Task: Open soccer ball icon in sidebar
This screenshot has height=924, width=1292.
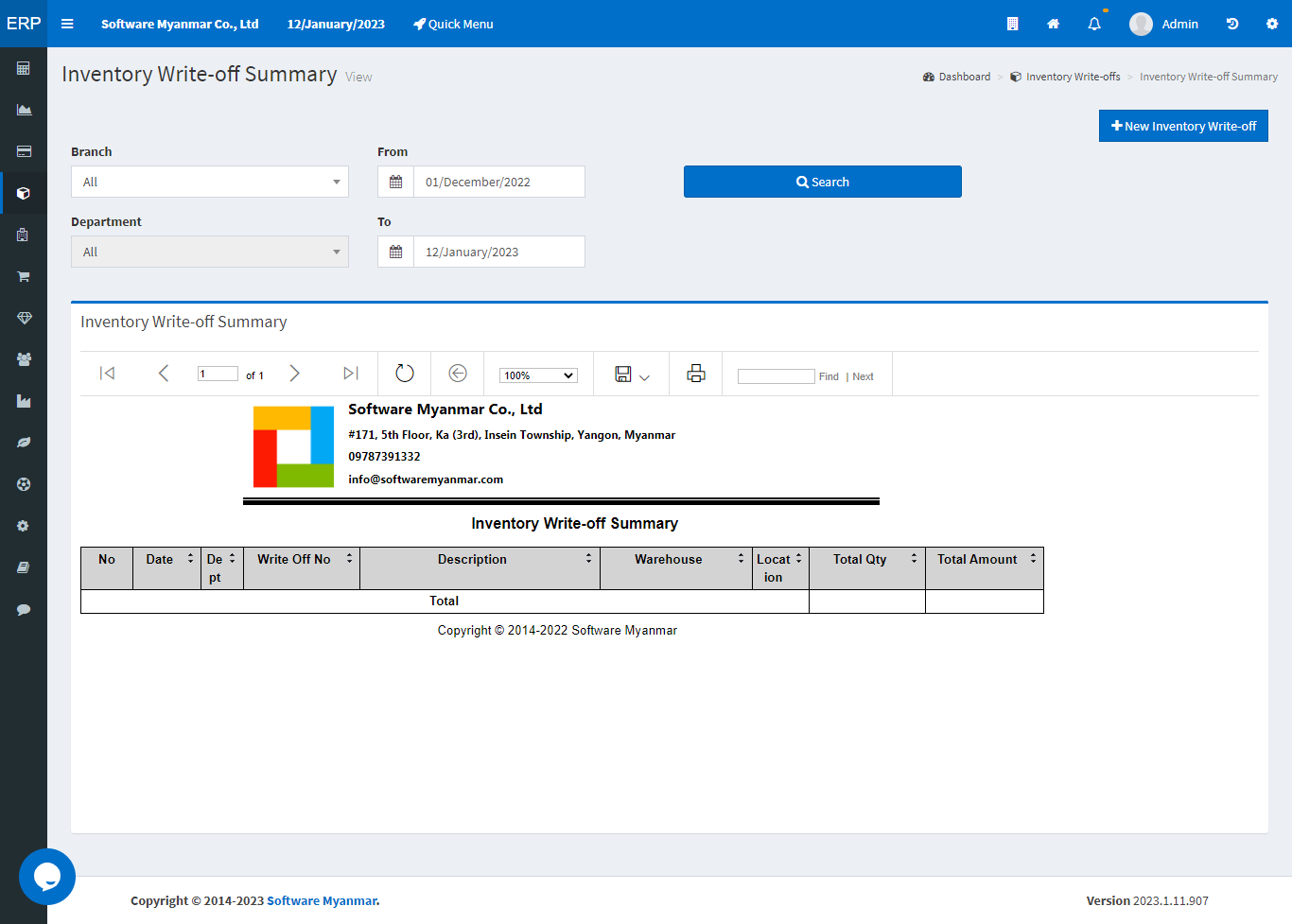Action: pos(24,484)
